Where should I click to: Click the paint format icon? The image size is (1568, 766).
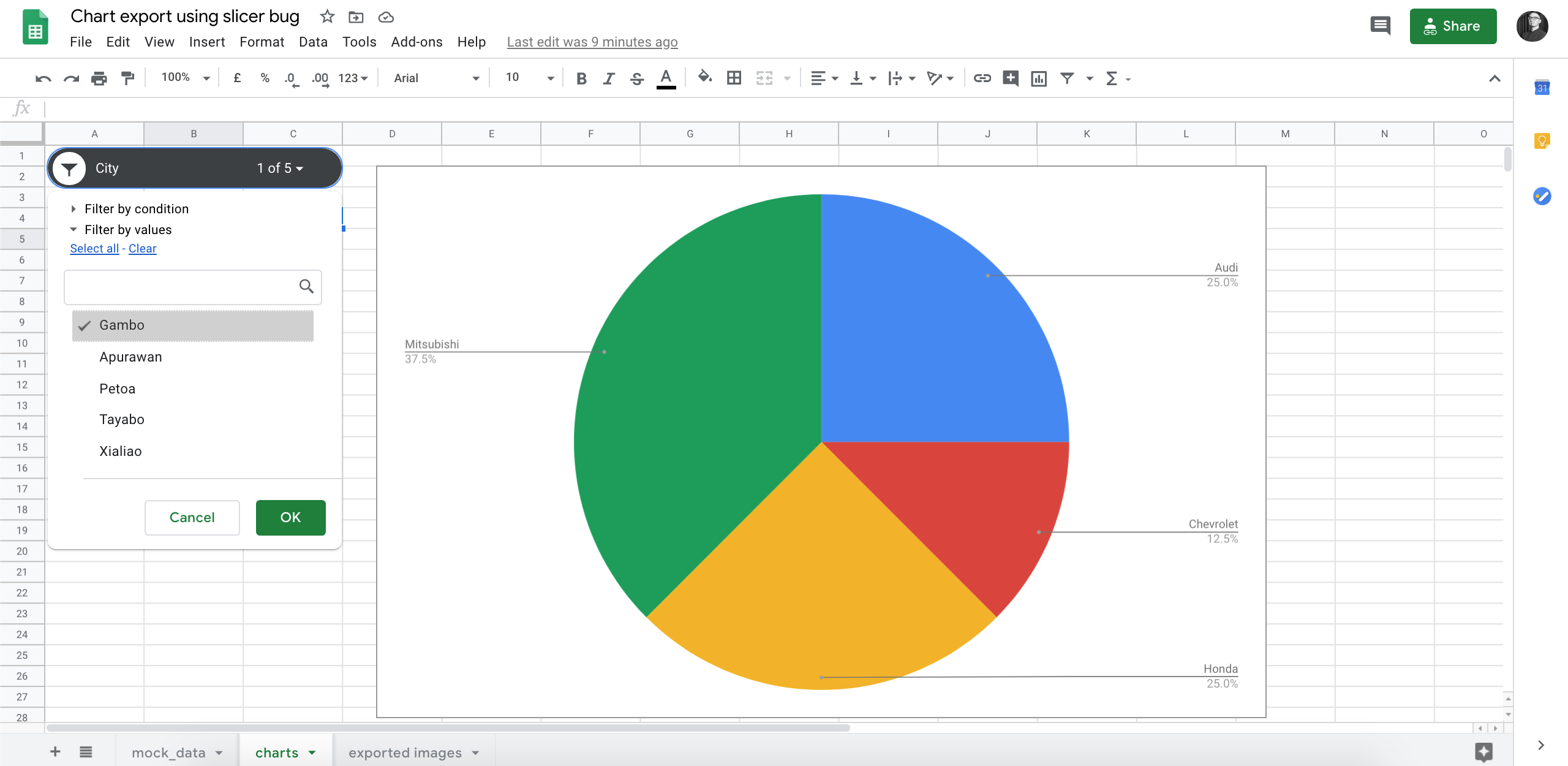[x=127, y=78]
